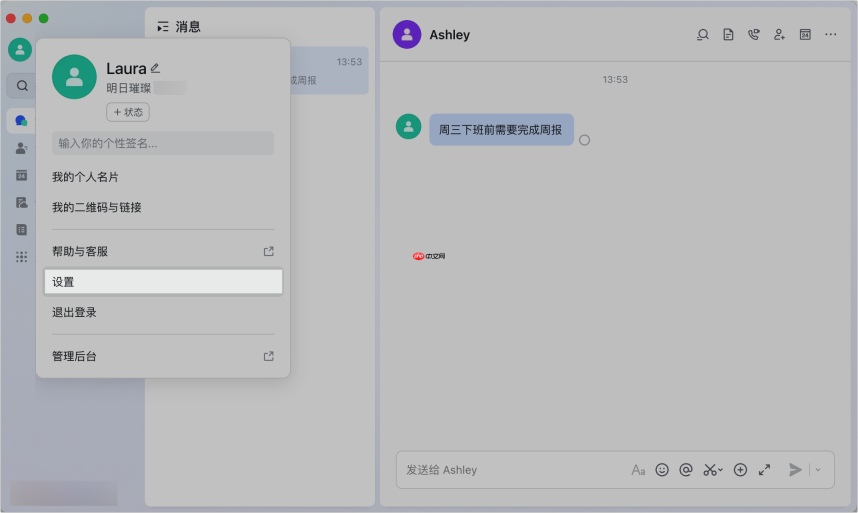Open the send options dropdown arrow
This screenshot has height=513, width=858.
tap(818, 470)
